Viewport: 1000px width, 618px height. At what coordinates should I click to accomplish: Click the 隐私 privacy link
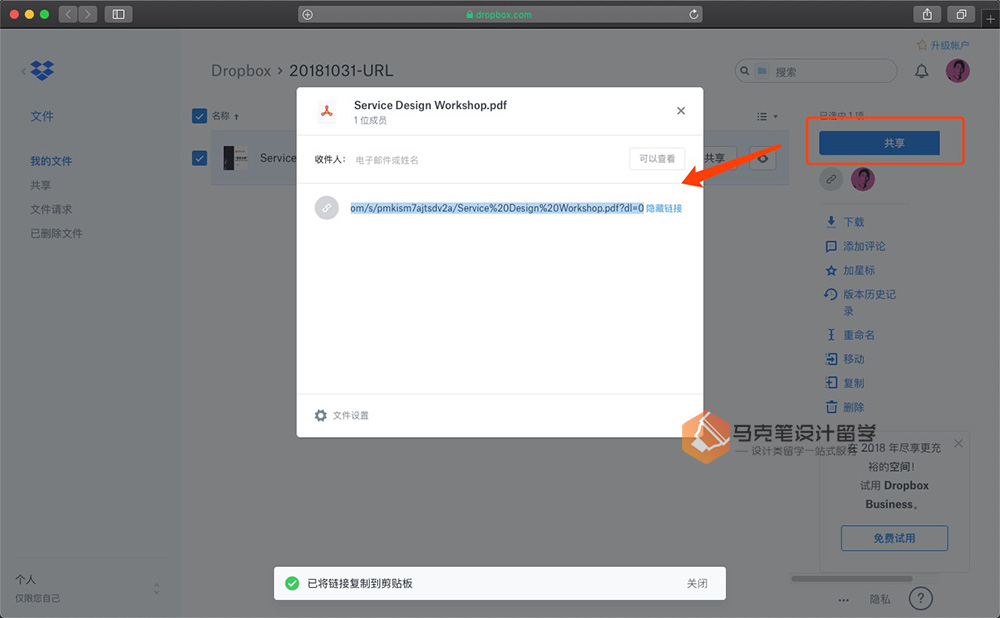pyautogui.click(x=880, y=600)
